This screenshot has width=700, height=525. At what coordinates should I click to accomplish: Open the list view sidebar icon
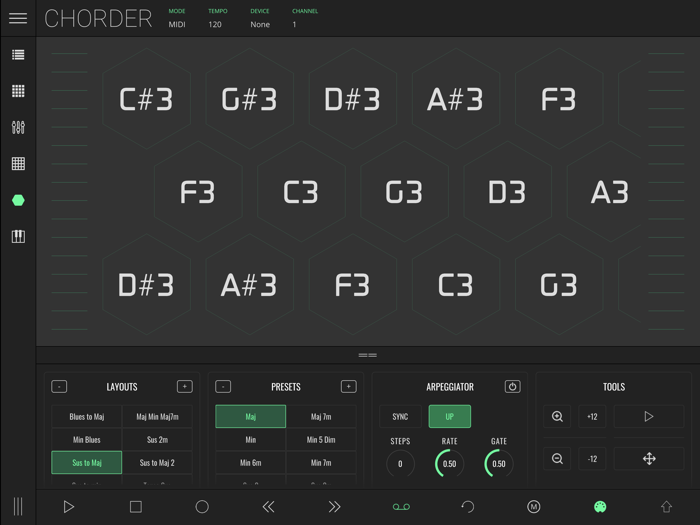coord(18,54)
